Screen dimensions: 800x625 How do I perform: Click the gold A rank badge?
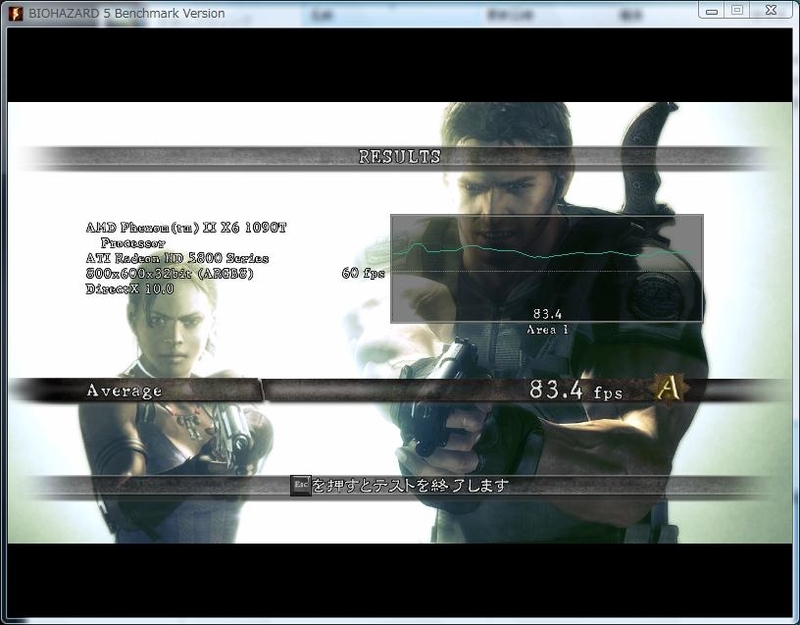click(x=670, y=390)
